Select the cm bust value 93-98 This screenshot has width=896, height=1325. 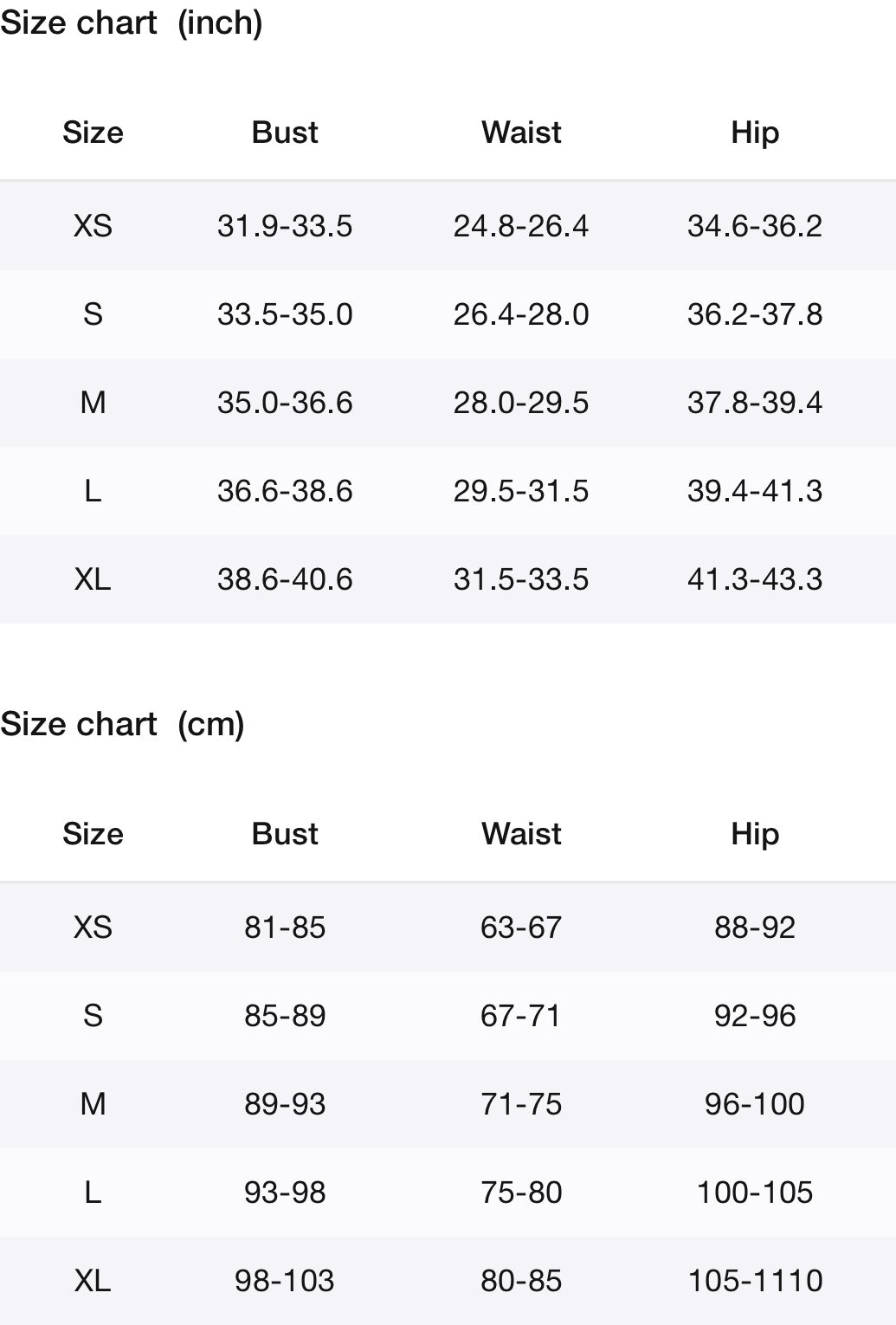coord(285,1192)
